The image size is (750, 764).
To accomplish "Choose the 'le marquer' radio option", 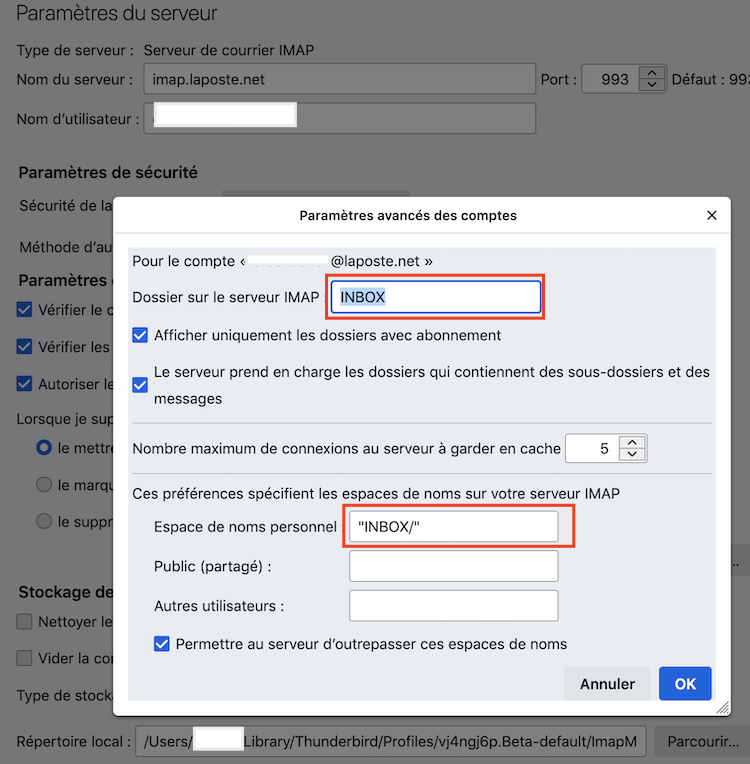I will tap(44, 485).
